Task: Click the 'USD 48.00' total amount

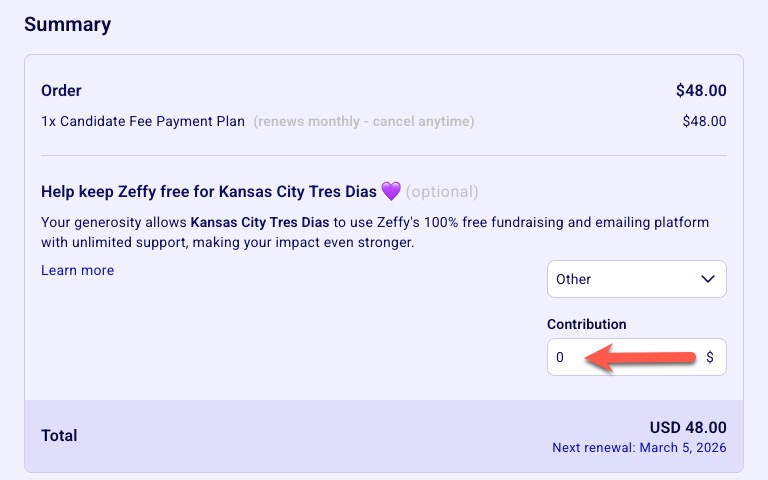Action: [x=688, y=427]
